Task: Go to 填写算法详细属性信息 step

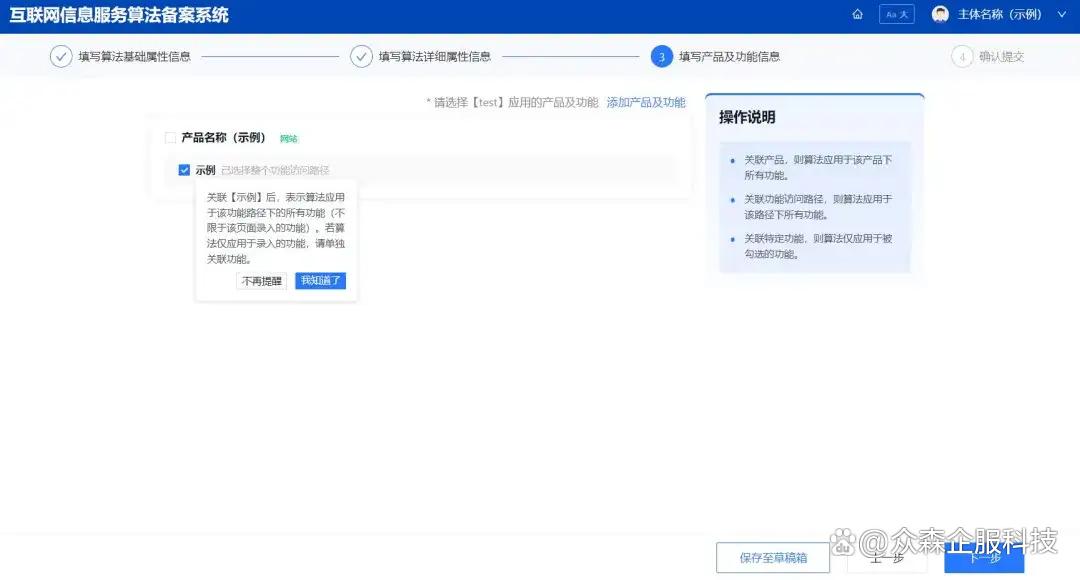Action: [x=435, y=56]
